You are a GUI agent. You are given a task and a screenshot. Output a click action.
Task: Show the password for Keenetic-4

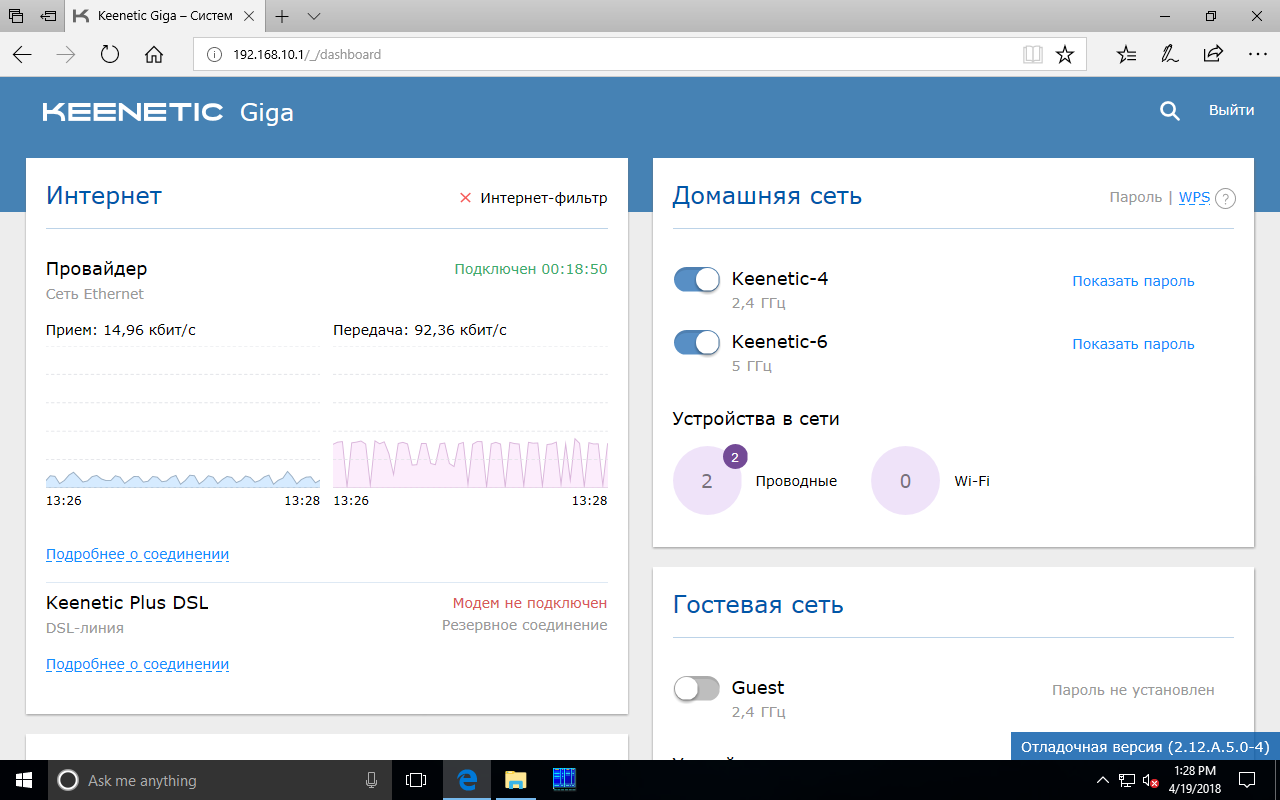click(1133, 281)
